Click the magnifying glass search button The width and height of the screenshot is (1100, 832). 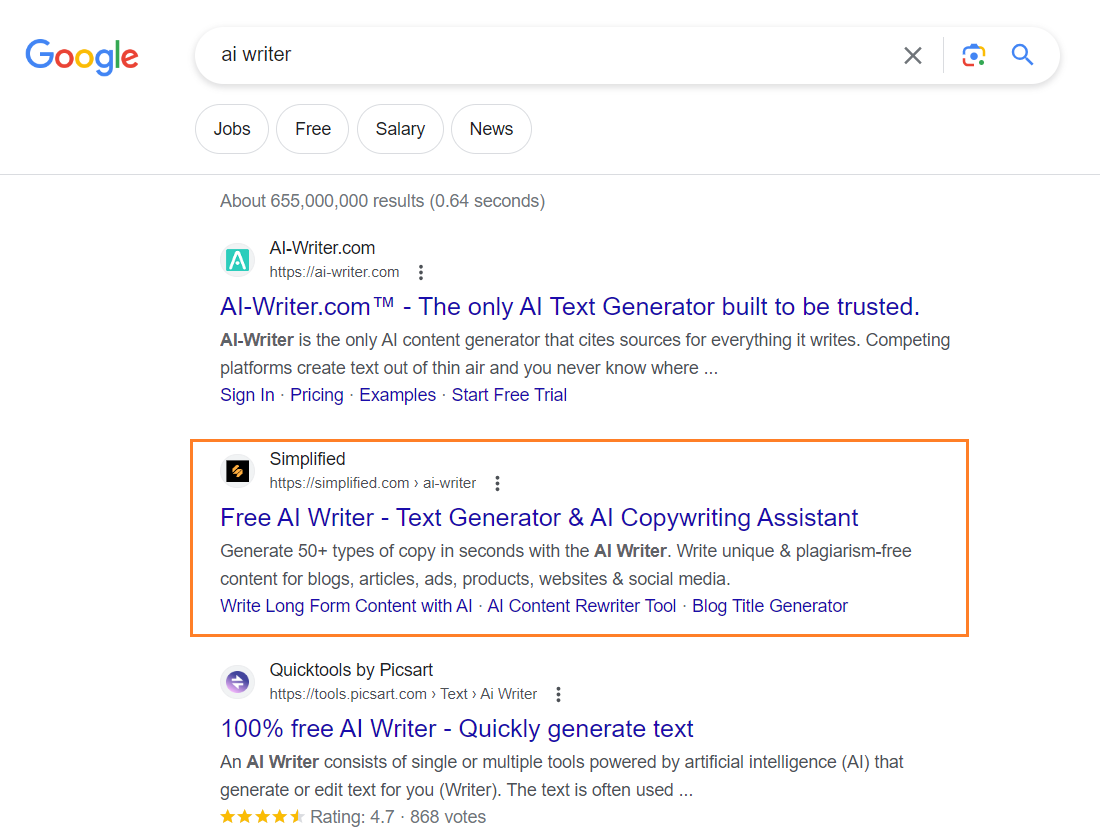tap(1022, 55)
